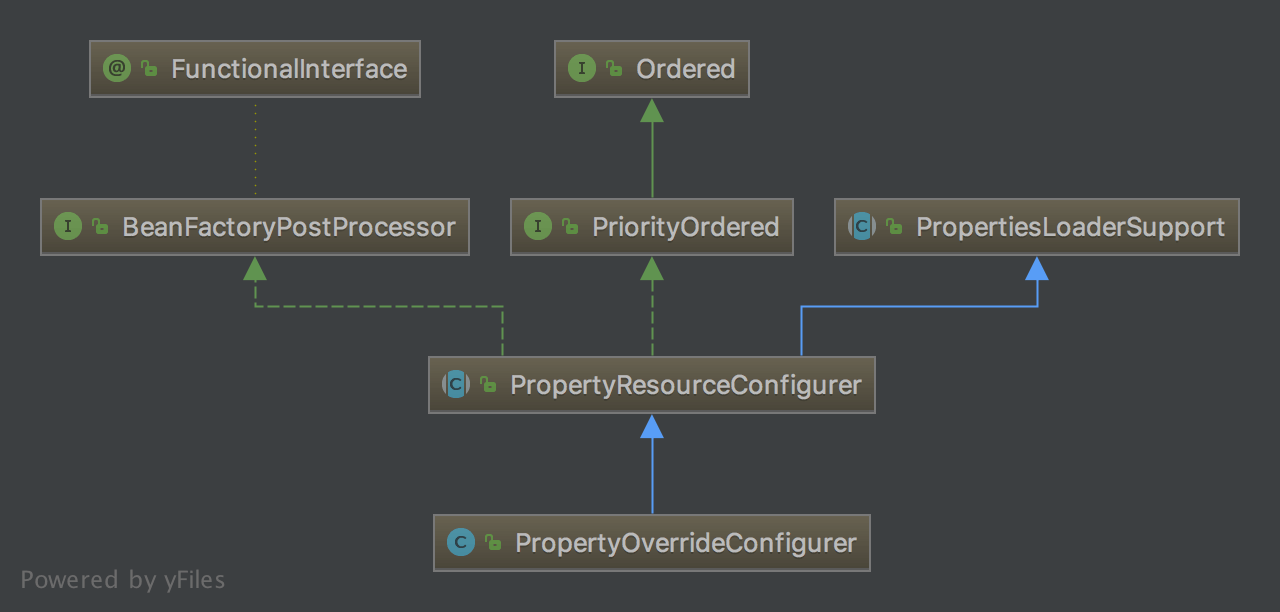1280x612 pixels.
Task: Click the public lock icon beside PropertyOverrideConfigurer
Action: click(x=492, y=543)
